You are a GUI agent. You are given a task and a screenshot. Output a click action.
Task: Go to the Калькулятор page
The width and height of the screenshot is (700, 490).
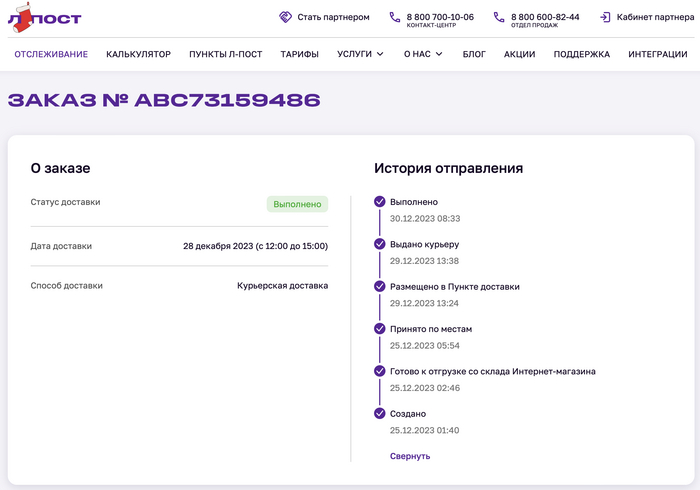pos(139,54)
